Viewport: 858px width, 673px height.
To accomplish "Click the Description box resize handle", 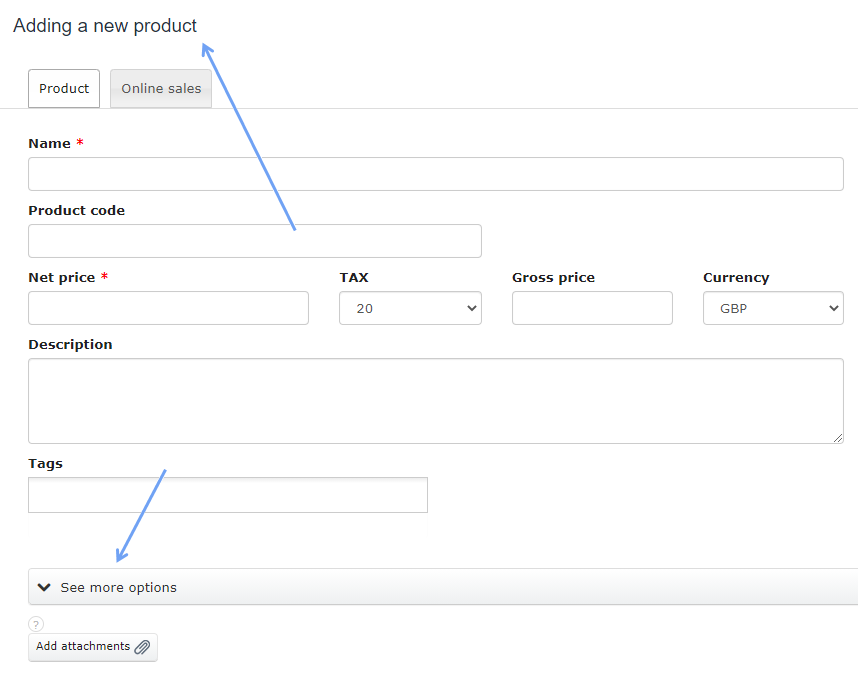I will tap(838, 437).
